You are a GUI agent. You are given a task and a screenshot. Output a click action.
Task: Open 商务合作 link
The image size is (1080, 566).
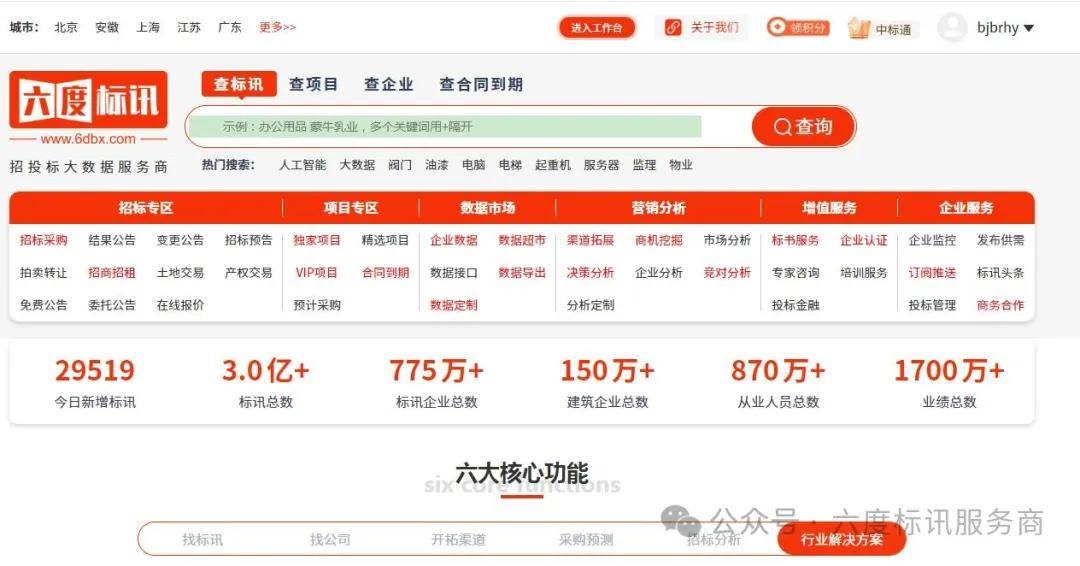tap(1000, 305)
